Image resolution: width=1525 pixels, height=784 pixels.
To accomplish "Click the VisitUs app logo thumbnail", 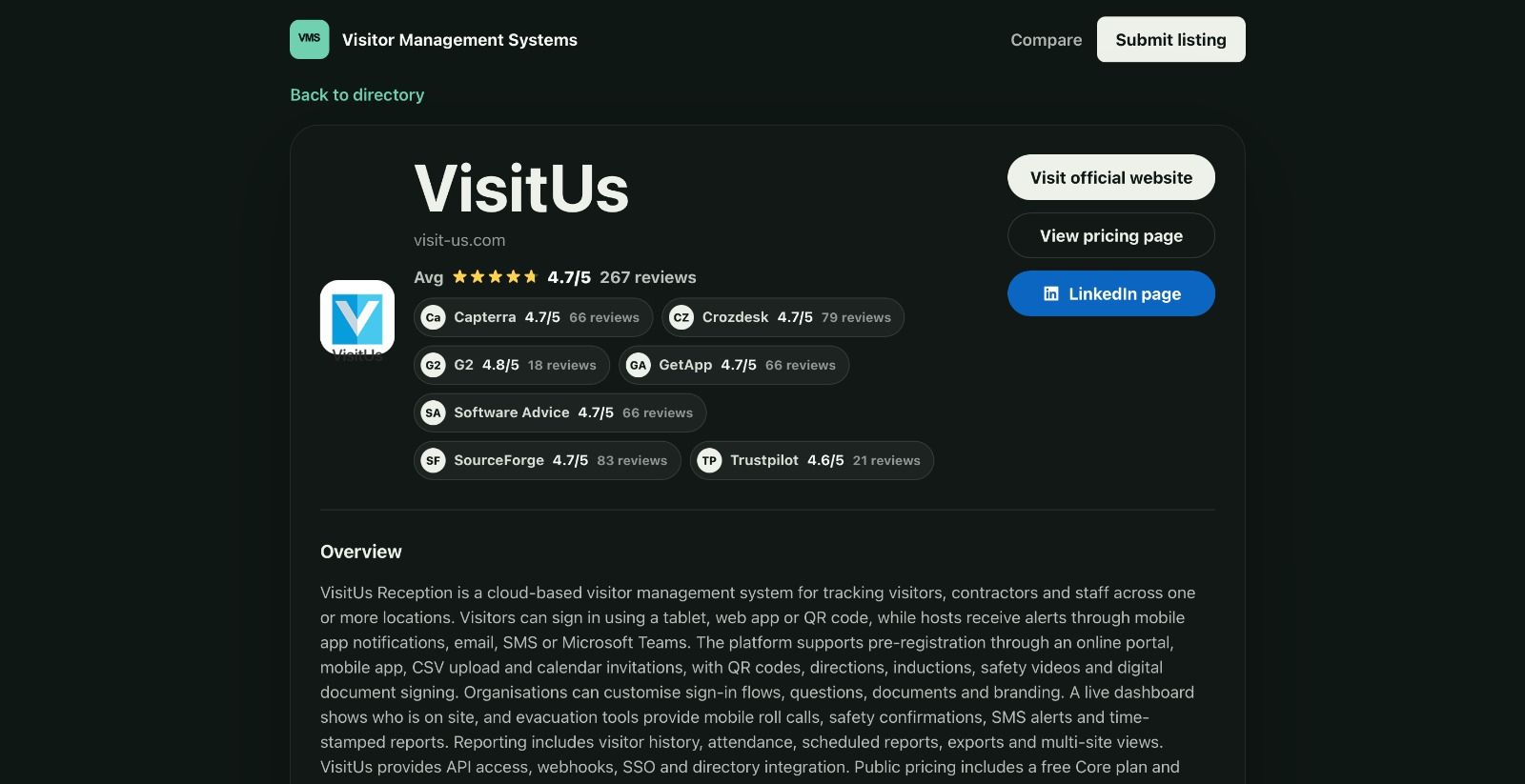I will [357, 317].
